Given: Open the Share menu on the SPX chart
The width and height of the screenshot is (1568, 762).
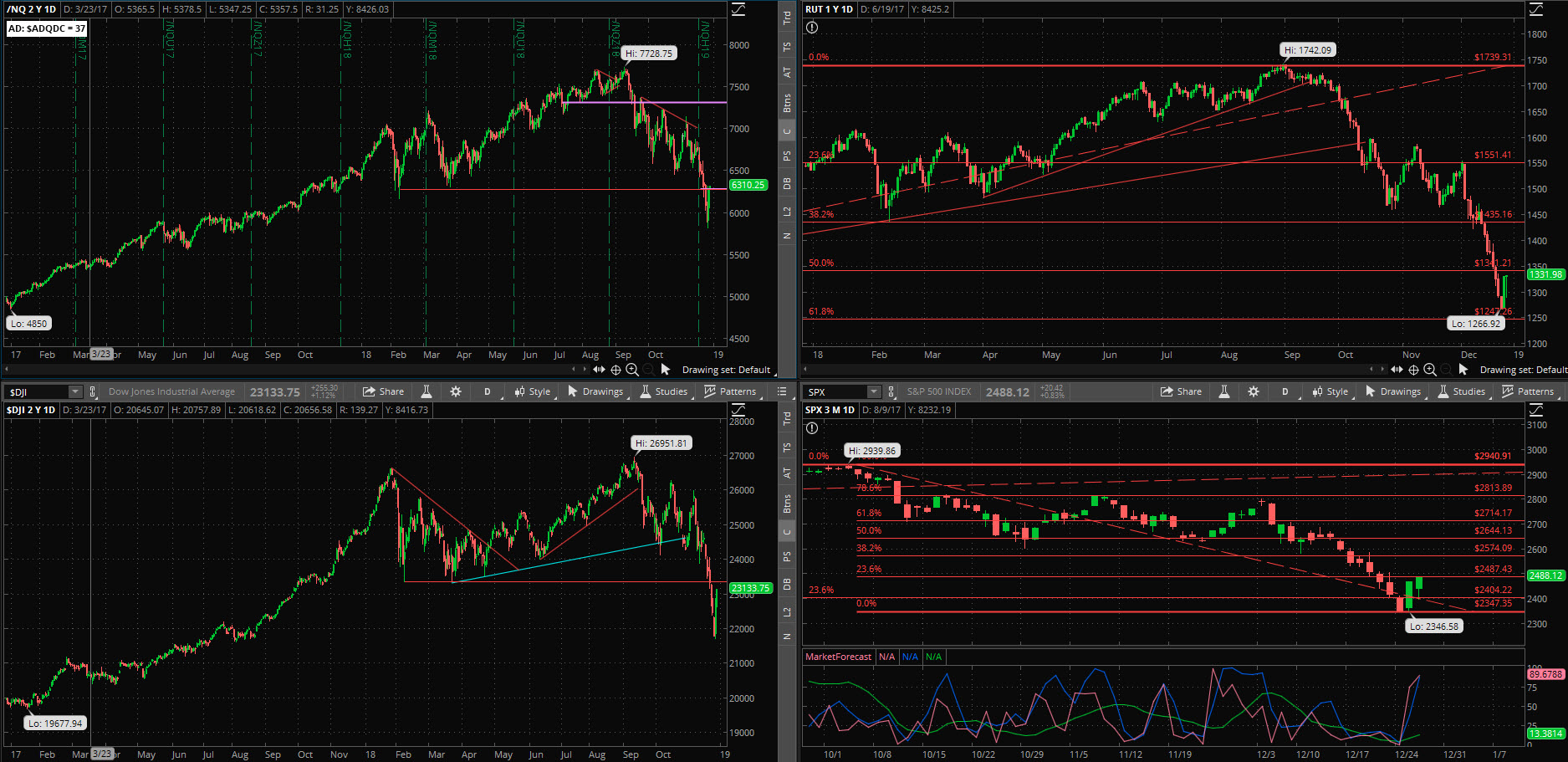Looking at the screenshot, I should [x=1181, y=391].
